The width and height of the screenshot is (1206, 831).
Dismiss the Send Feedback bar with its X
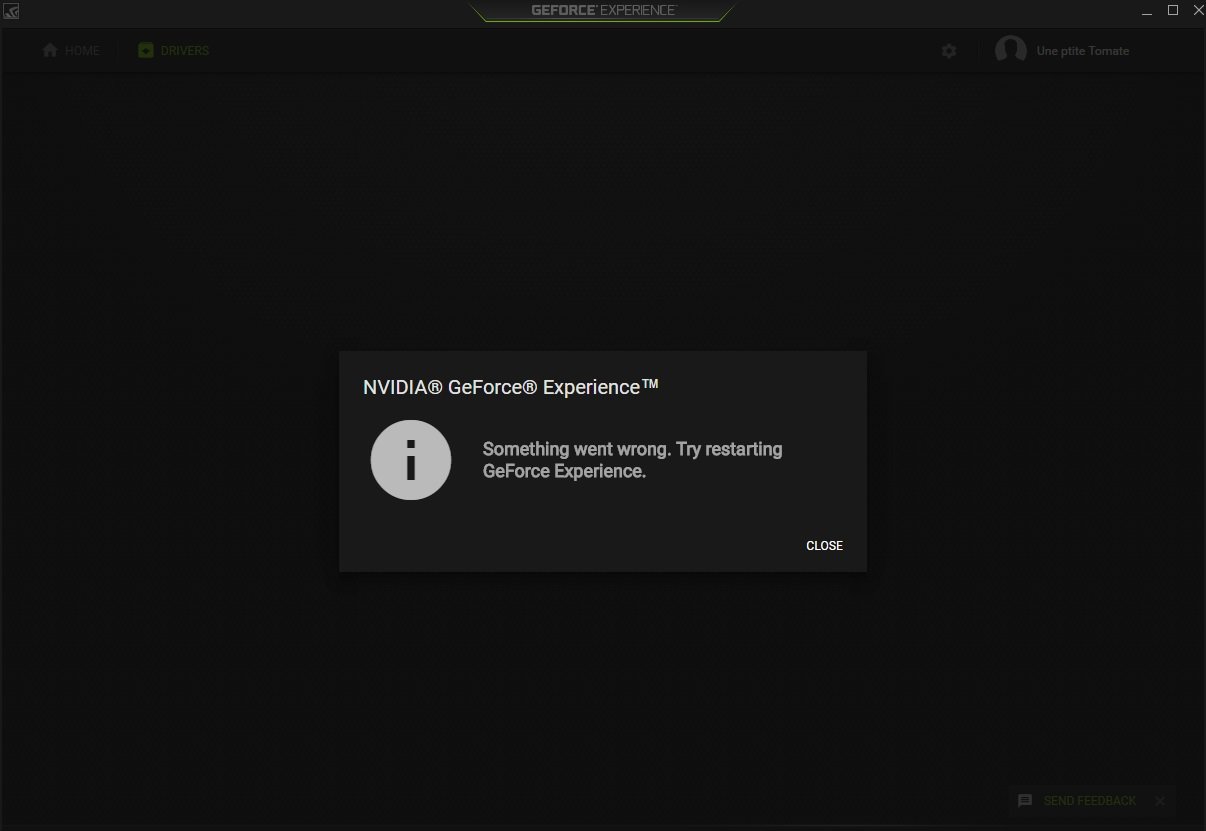(1160, 801)
